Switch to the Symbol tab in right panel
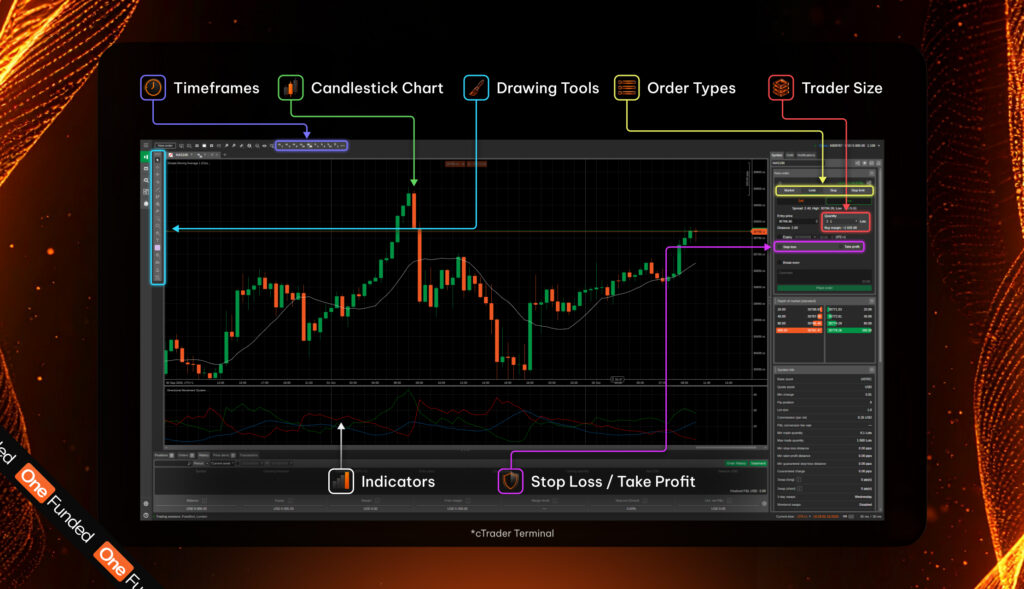Screen dimensions: 1024x589 pos(777,155)
